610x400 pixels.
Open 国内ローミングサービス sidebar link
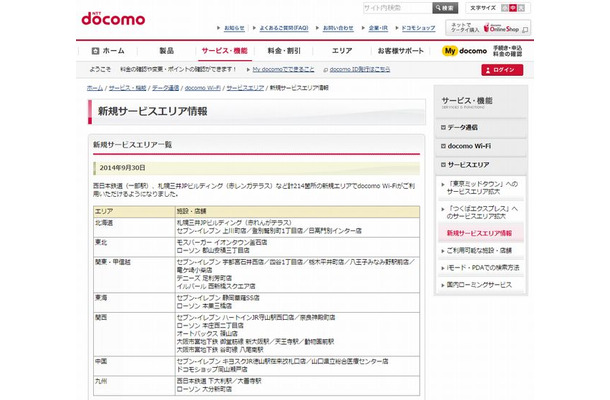pyautogui.click(x=479, y=285)
